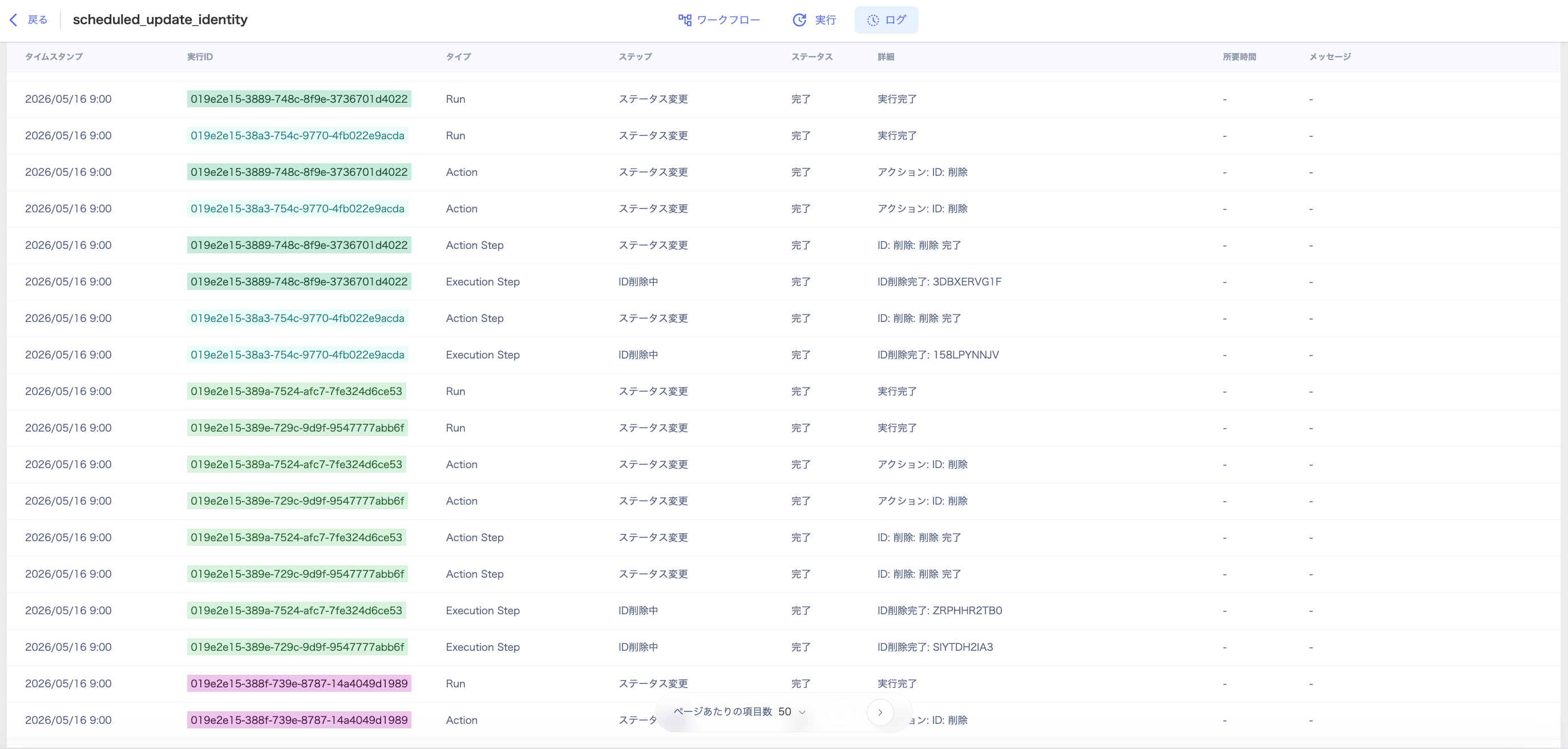The width and height of the screenshot is (1568, 749).
Task: Select detail text ID削除完了: 3DBXERVG1F
Action: click(x=939, y=281)
